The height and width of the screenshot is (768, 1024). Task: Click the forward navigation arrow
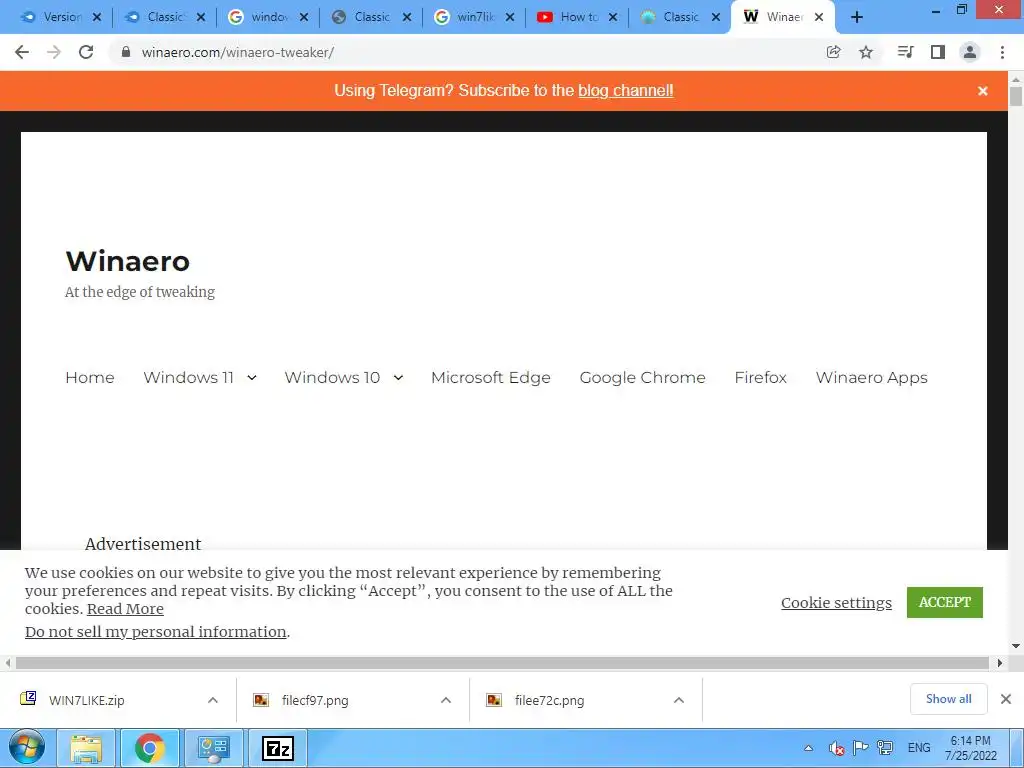coord(54,52)
